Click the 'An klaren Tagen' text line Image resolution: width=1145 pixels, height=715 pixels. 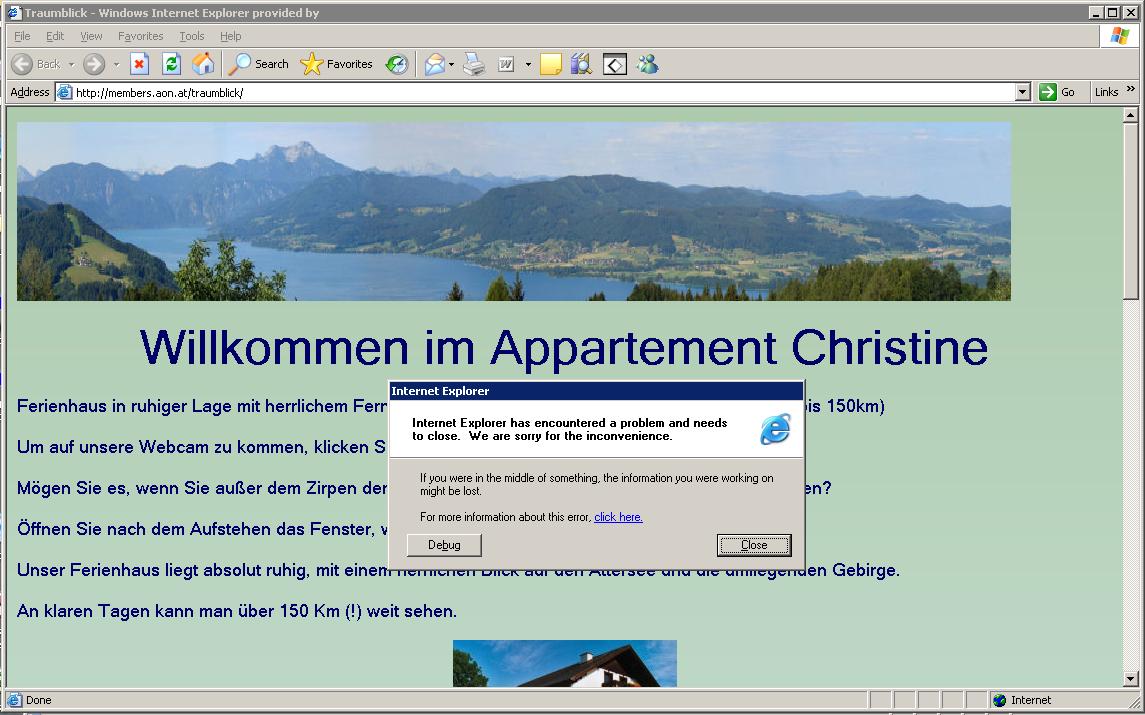237,611
